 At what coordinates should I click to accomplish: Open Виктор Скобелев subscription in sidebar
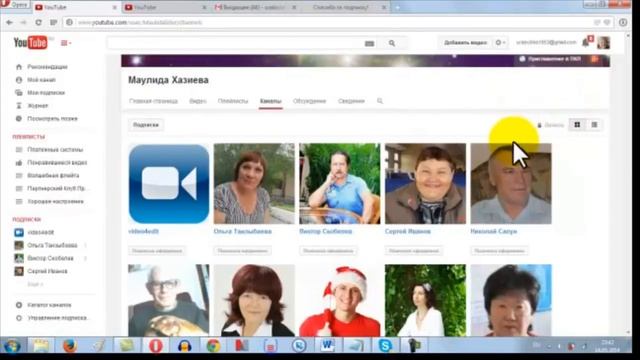[50, 258]
